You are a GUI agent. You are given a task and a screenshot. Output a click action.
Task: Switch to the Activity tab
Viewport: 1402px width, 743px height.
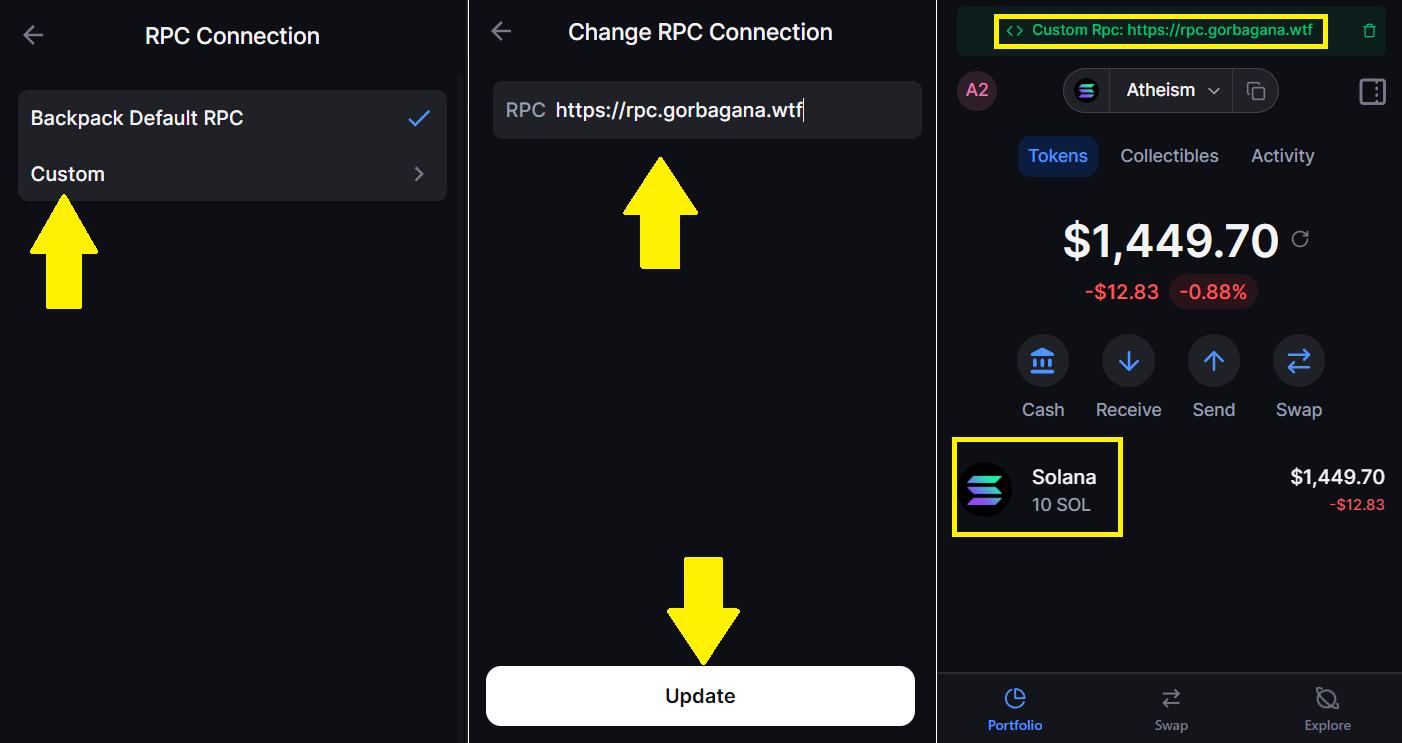pyautogui.click(x=1282, y=156)
